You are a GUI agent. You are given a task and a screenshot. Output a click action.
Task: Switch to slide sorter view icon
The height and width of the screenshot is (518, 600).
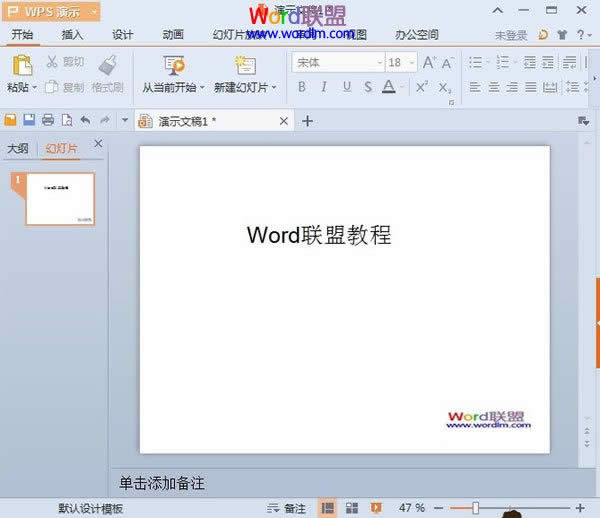point(351,508)
